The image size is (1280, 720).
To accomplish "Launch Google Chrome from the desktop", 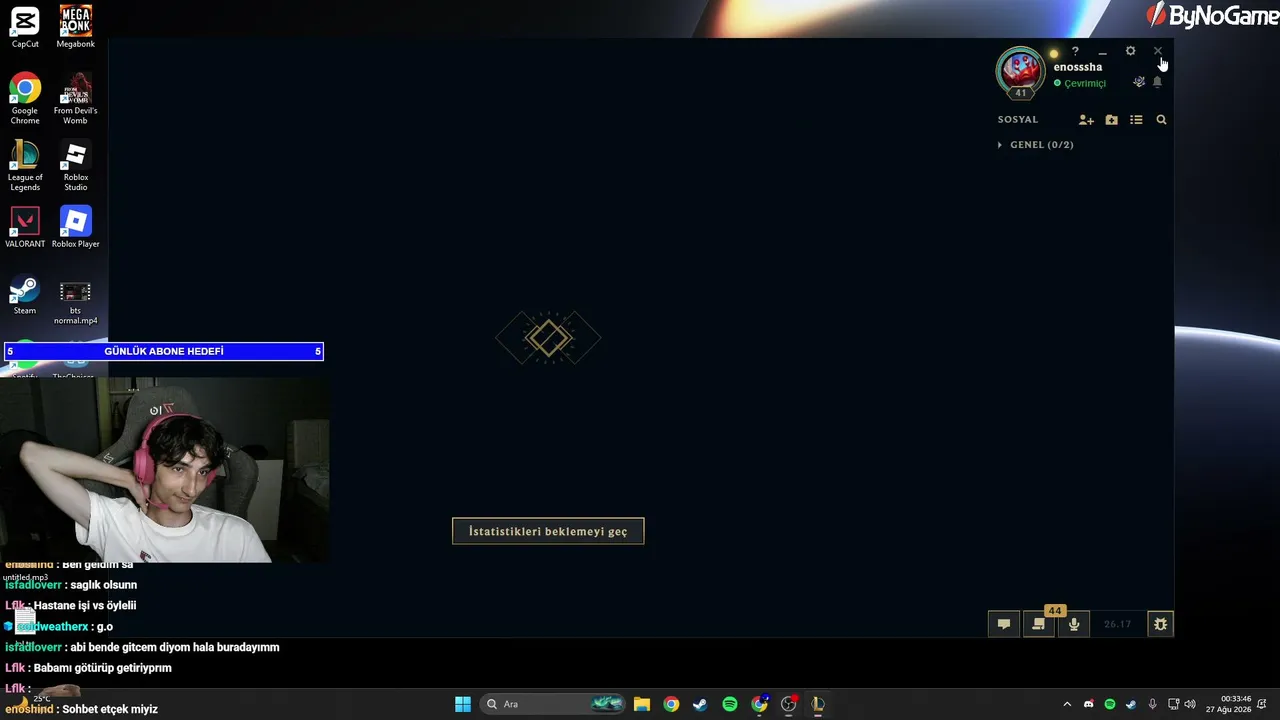I will tap(25, 99).
